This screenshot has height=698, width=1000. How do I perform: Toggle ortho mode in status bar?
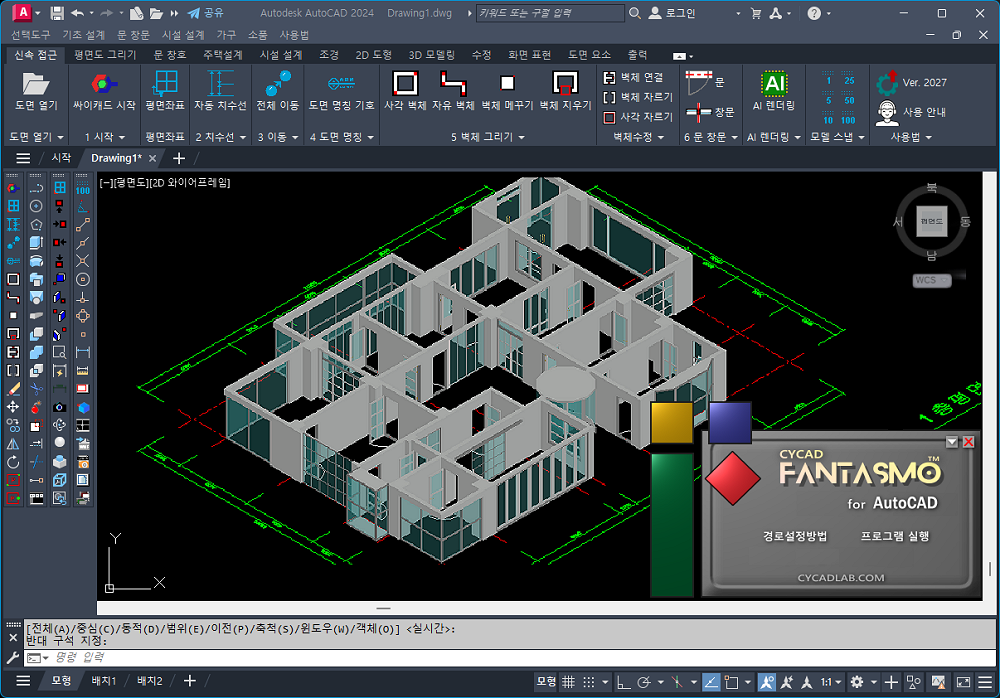coord(622,682)
